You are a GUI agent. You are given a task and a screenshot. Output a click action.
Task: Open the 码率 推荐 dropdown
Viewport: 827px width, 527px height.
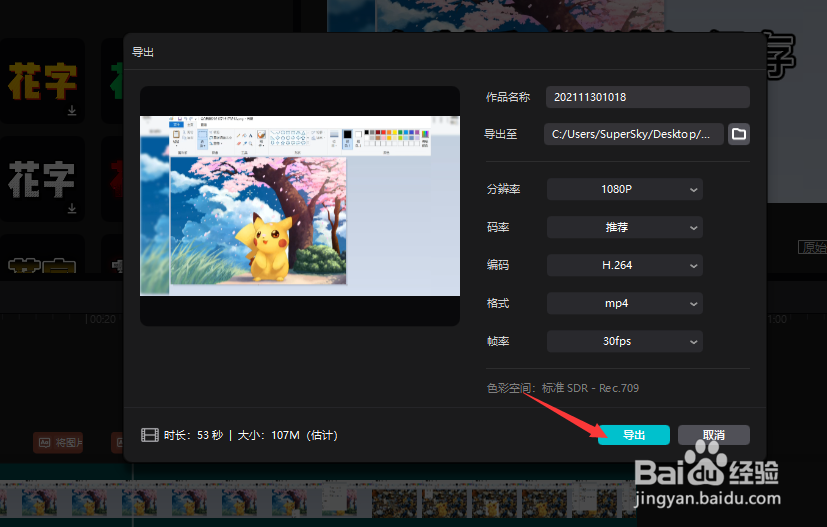624,227
